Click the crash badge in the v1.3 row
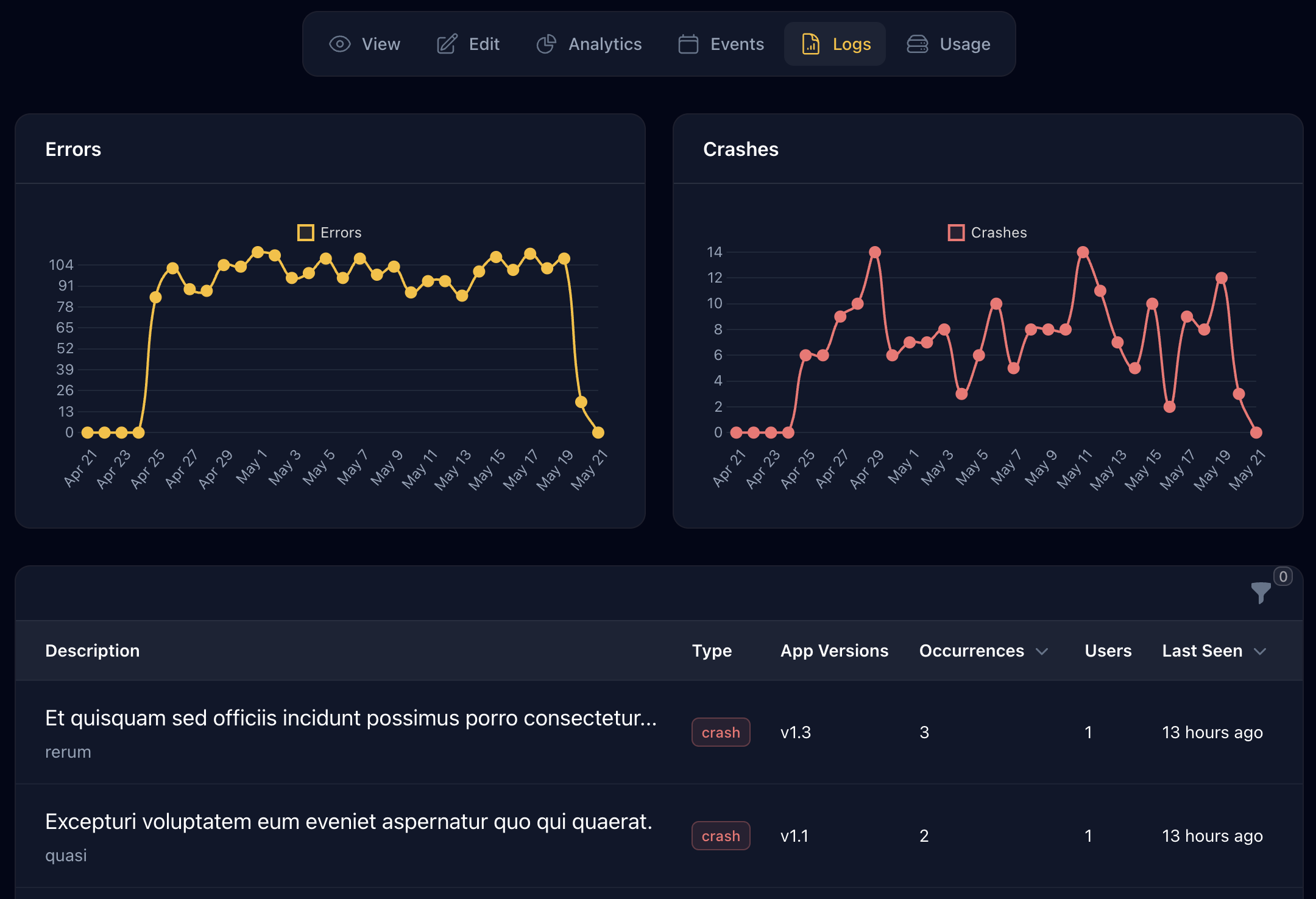This screenshot has height=899, width=1316. (721, 732)
